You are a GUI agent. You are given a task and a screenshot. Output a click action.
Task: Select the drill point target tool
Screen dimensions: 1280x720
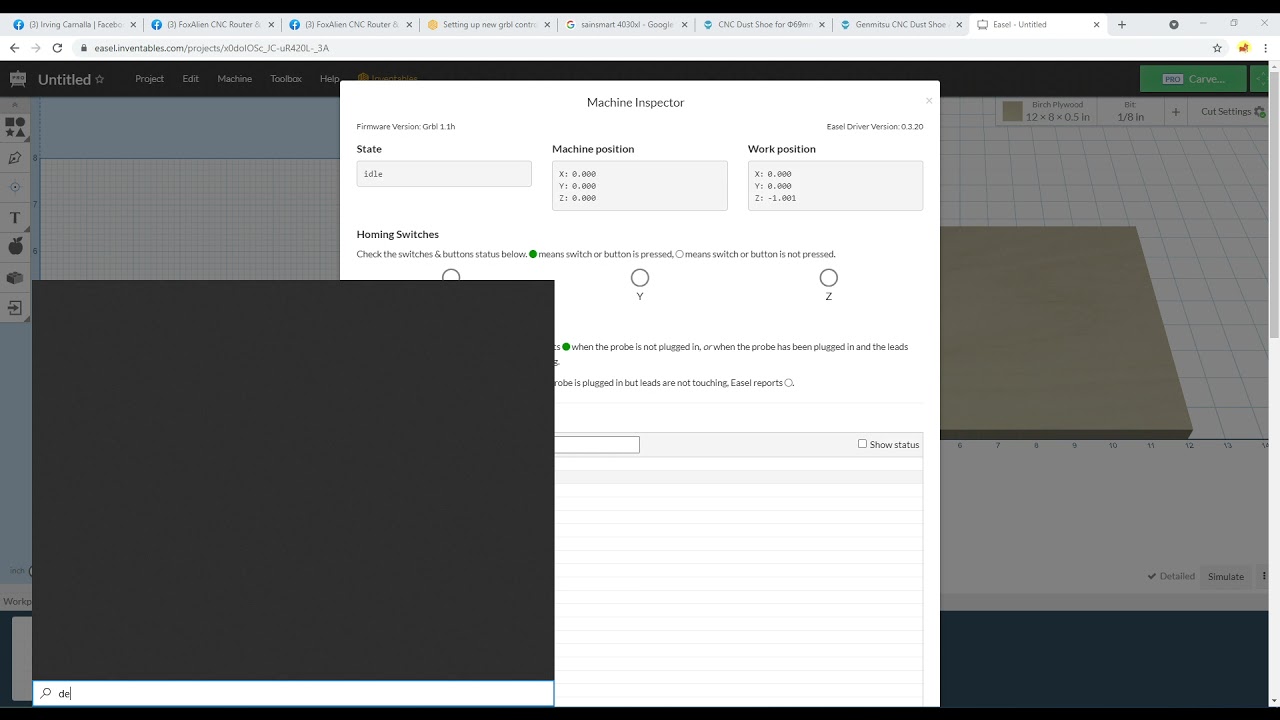[15, 187]
